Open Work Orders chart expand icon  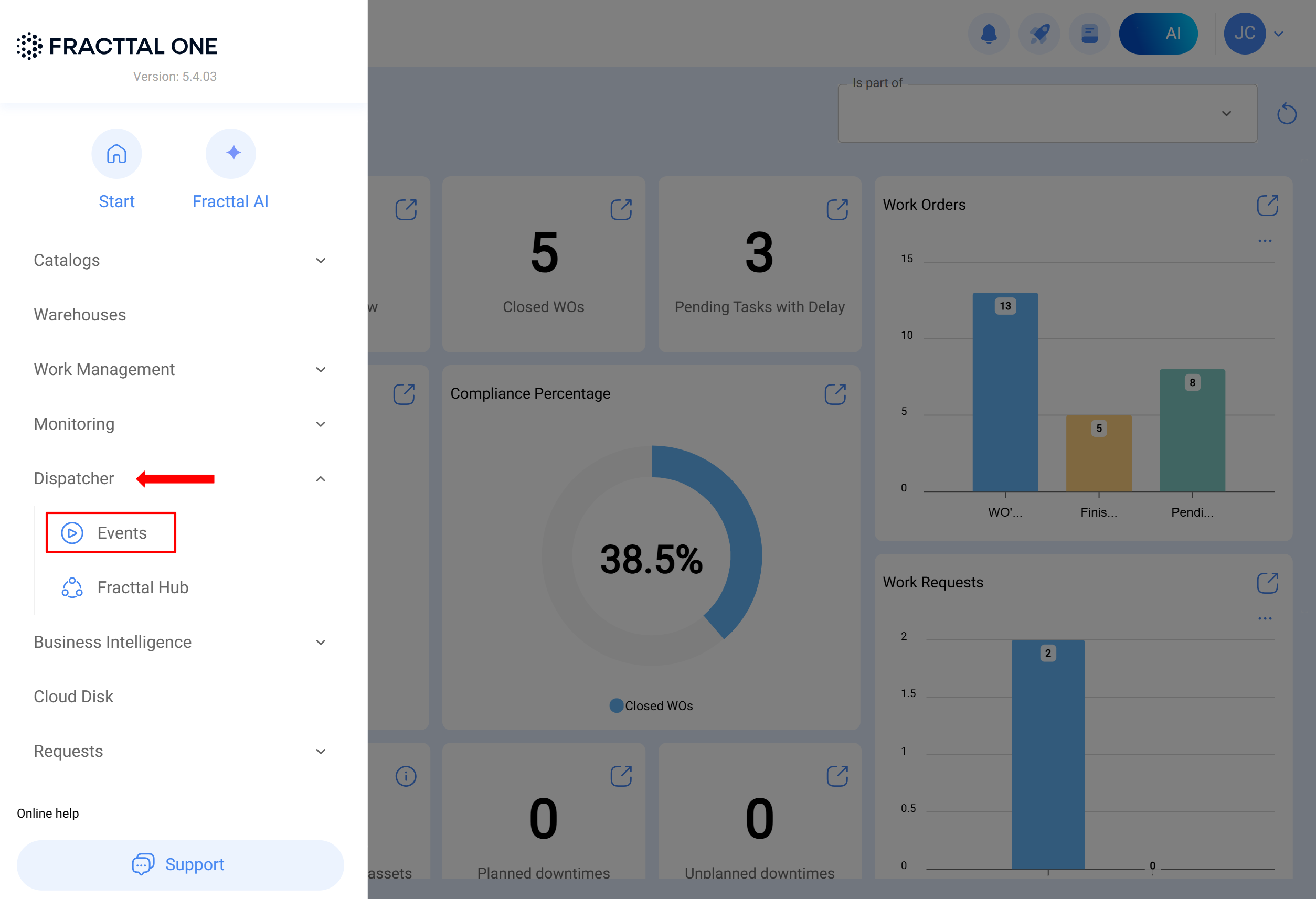pos(1267,206)
